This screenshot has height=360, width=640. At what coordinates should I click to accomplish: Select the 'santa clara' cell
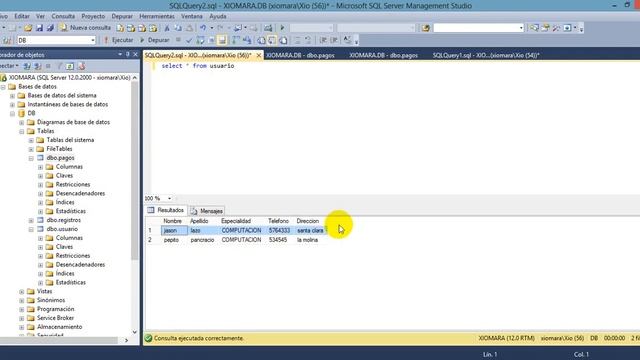click(310, 231)
